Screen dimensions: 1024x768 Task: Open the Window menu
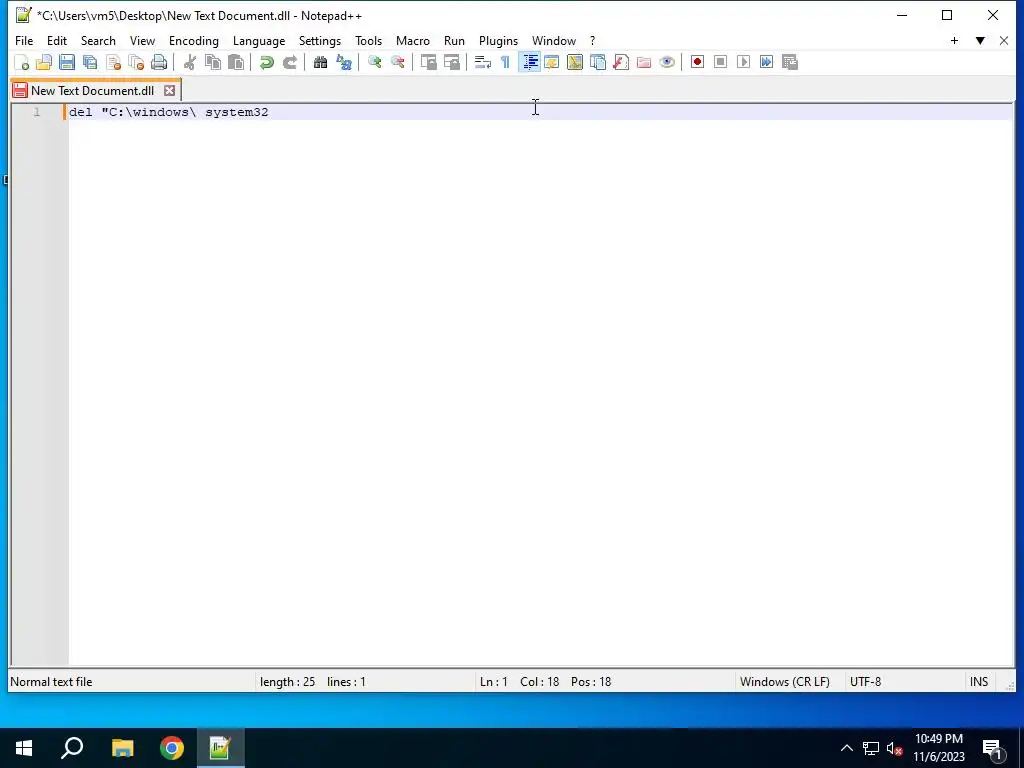coord(554,40)
